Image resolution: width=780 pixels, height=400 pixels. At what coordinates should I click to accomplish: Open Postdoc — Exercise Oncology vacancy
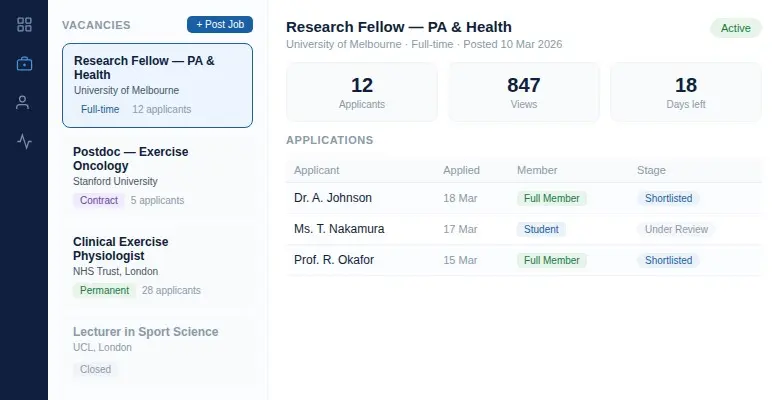coord(157,176)
